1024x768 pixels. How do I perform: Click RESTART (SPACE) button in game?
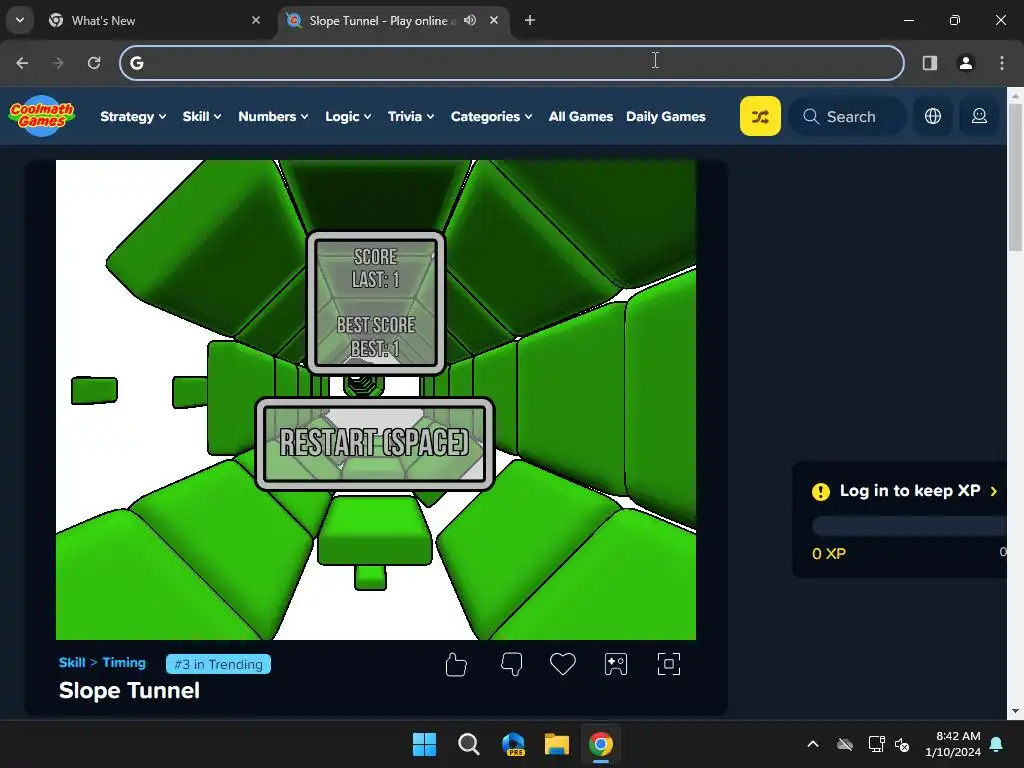coord(374,443)
